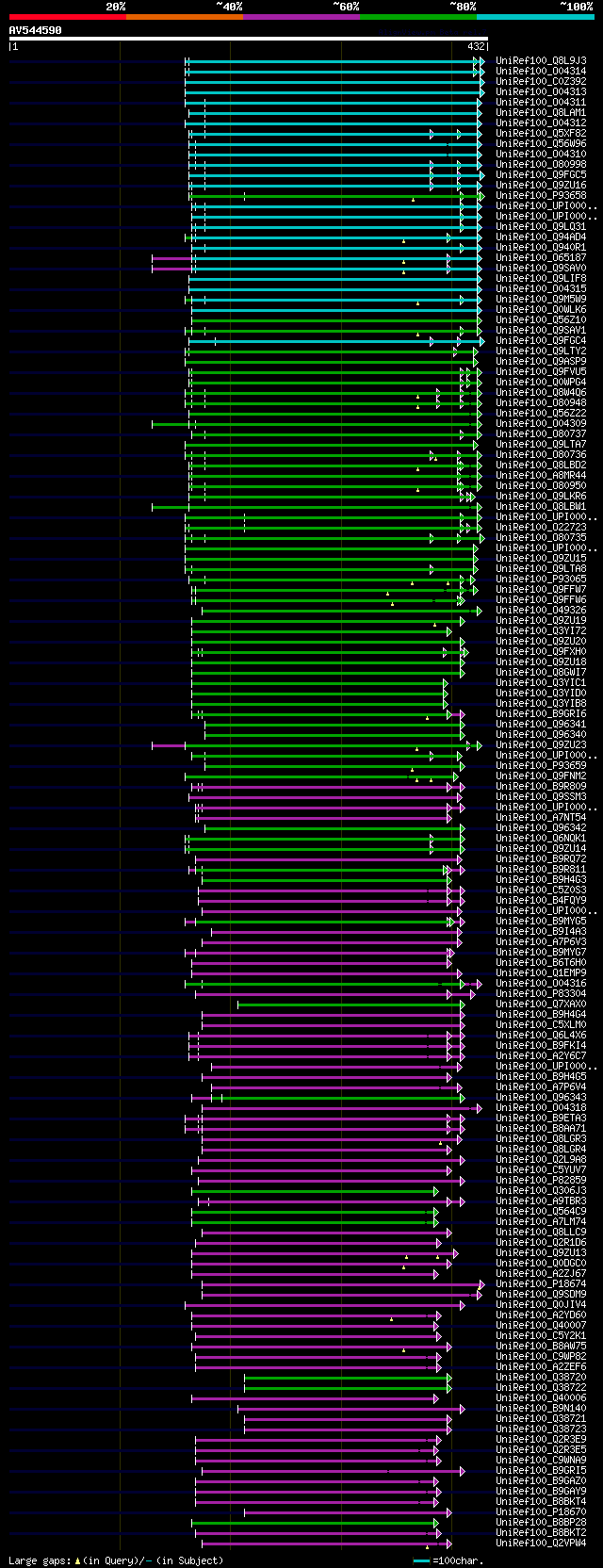Select hit label UniRef100_Q9LTY2

(541, 351)
